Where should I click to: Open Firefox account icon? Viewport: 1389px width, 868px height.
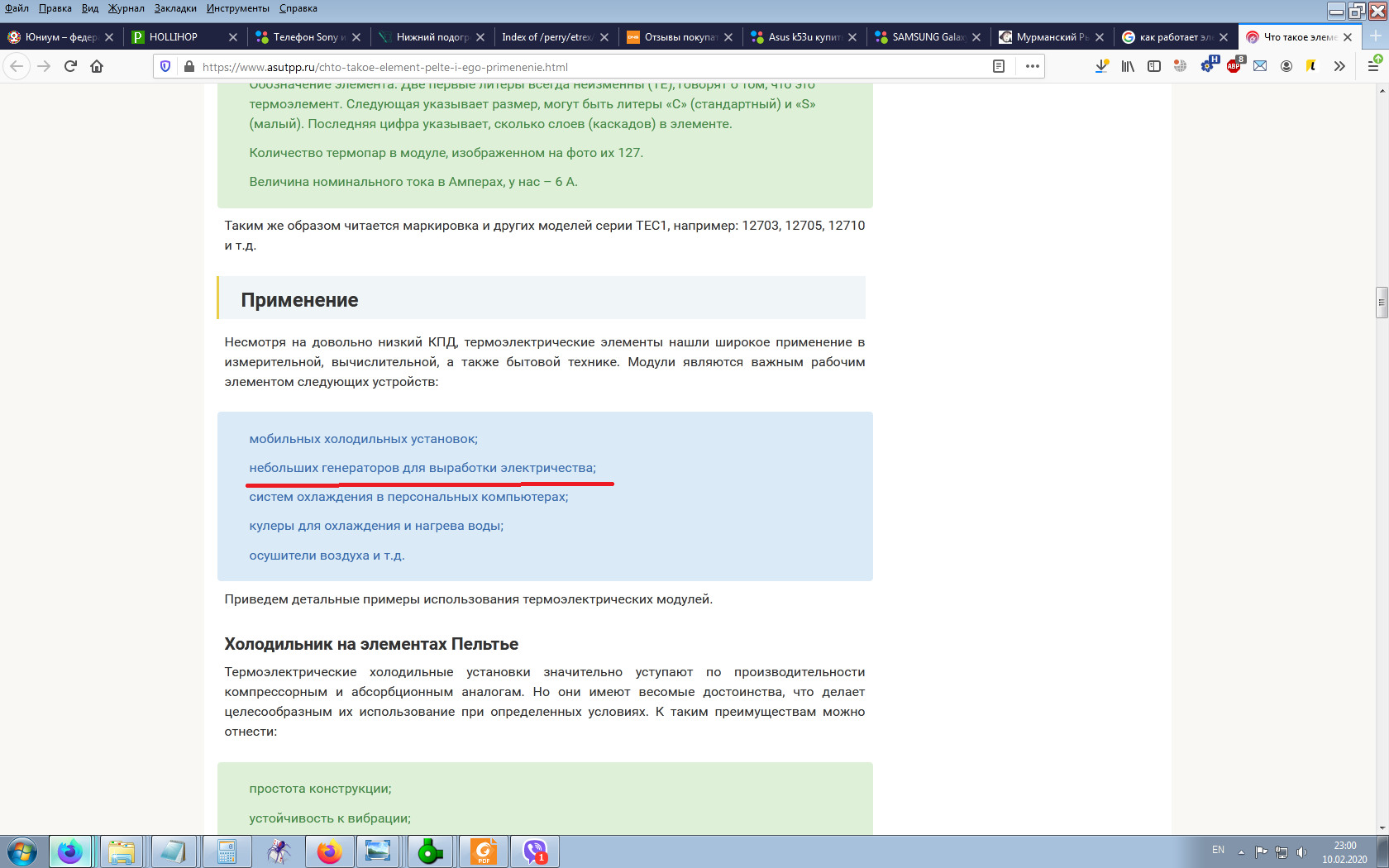[x=1286, y=66]
